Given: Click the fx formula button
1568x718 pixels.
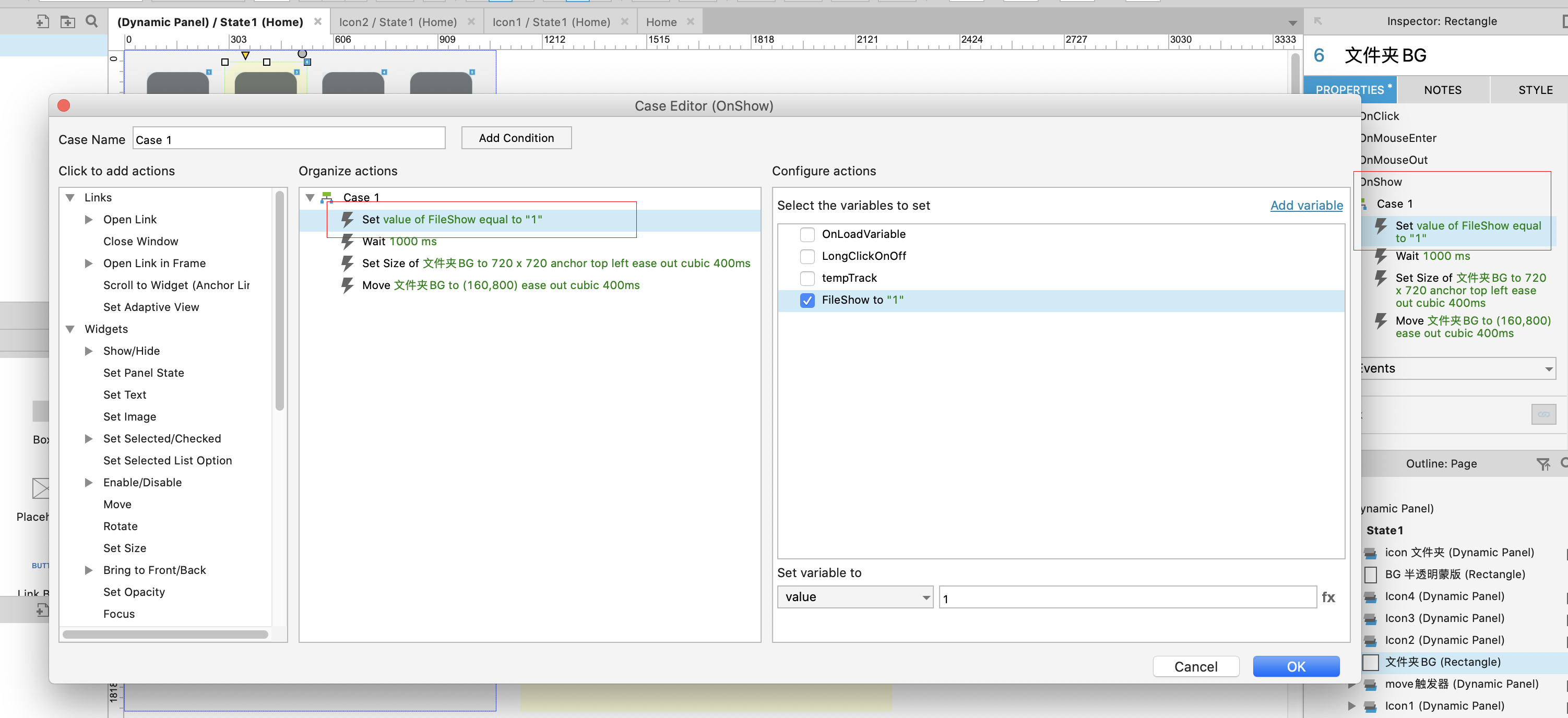Looking at the screenshot, I should click(x=1328, y=597).
